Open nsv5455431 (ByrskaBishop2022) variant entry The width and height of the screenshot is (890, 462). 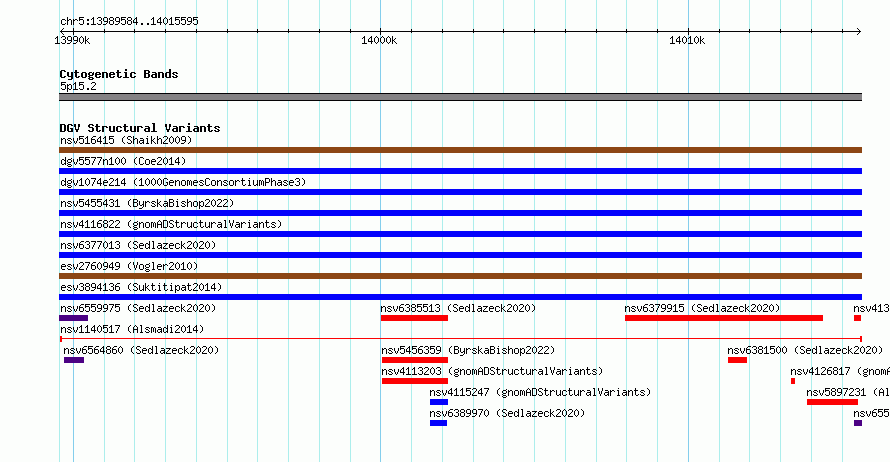click(147, 203)
